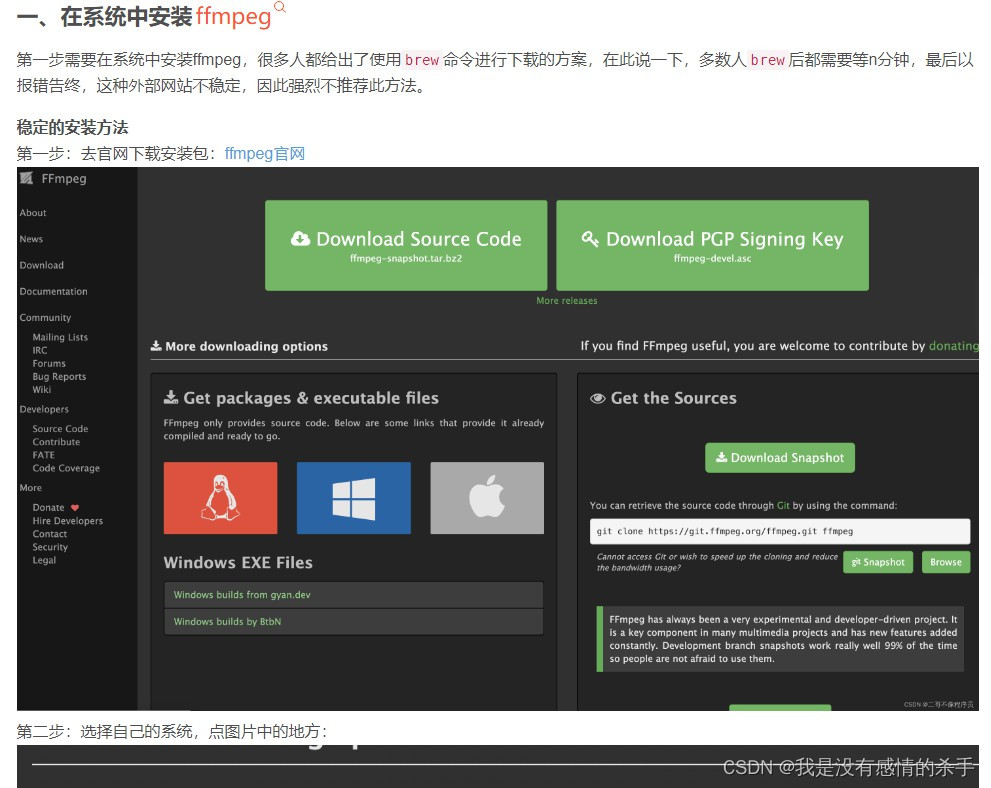Viewport: 991px width, 788px height.
Task: Select the Windows logo icon tile
Action: [x=354, y=498]
